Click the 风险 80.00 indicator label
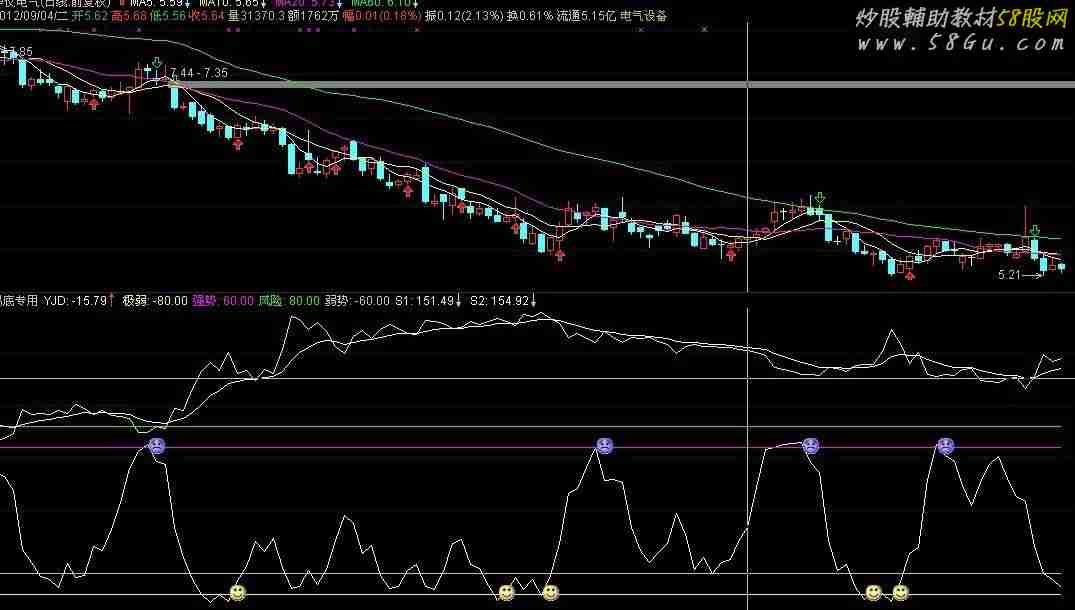Viewport: 1075px width, 610px height. click(289, 300)
